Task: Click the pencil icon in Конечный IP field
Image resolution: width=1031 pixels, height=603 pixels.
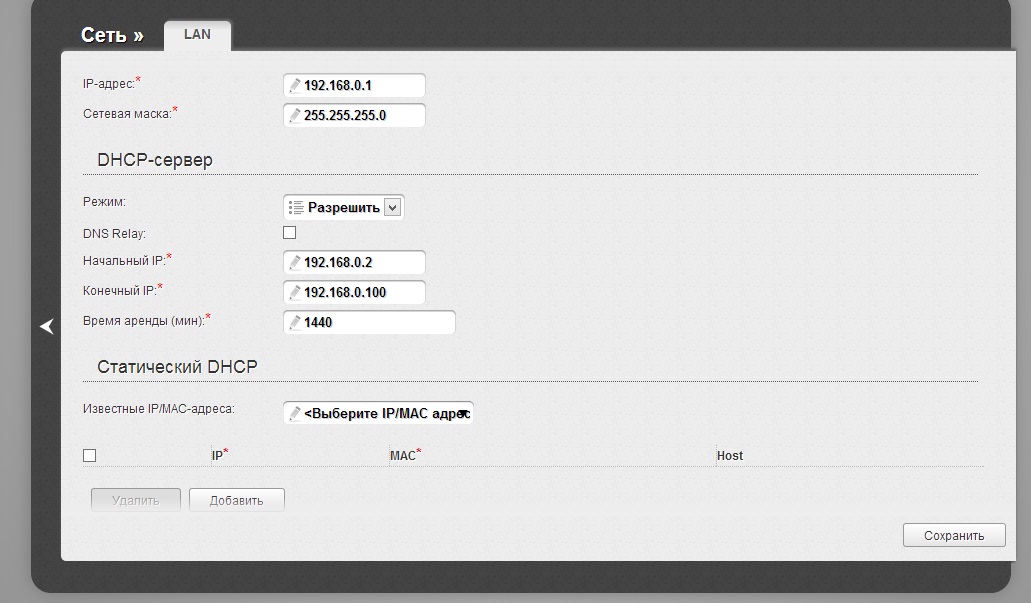Action: (295, 292)
